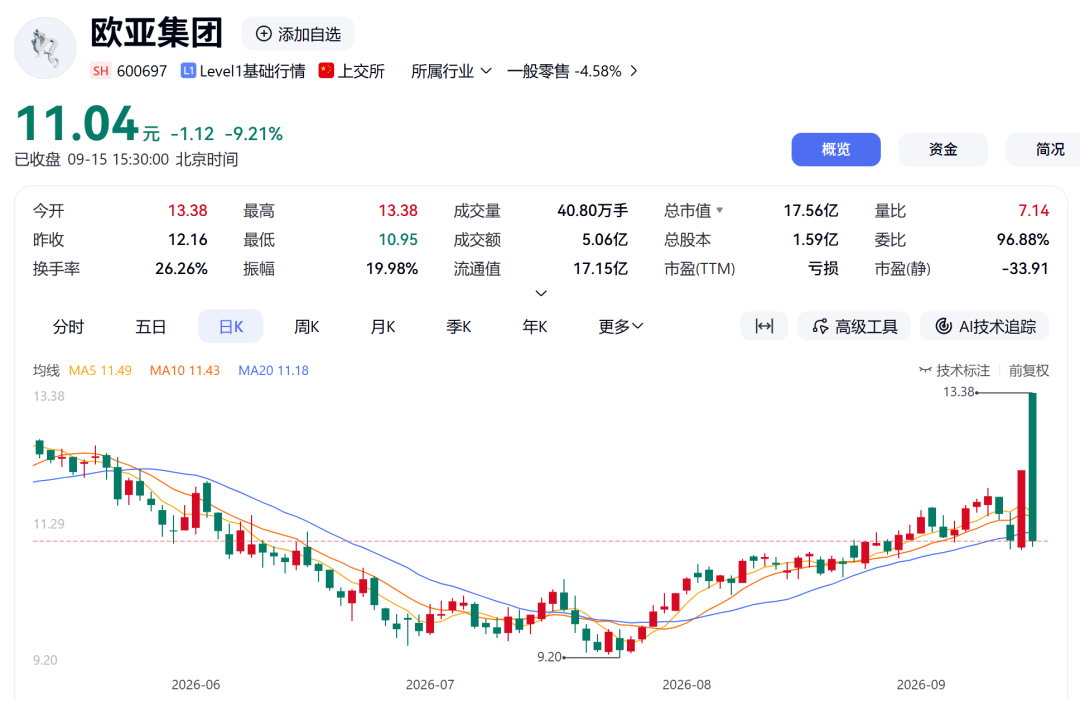Click the MA20 11.18 indicator label
This screenshot has width=1080, height=701.
click(273, 370)
